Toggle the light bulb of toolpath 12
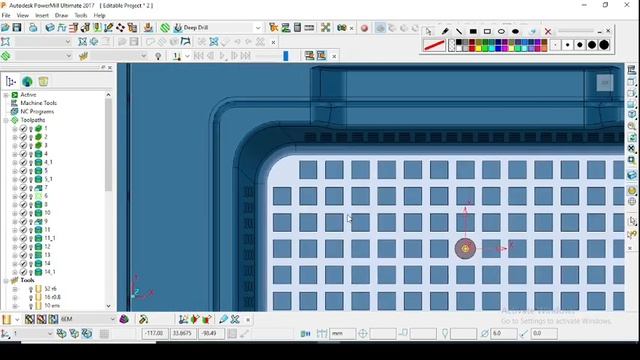 [31, 247]
